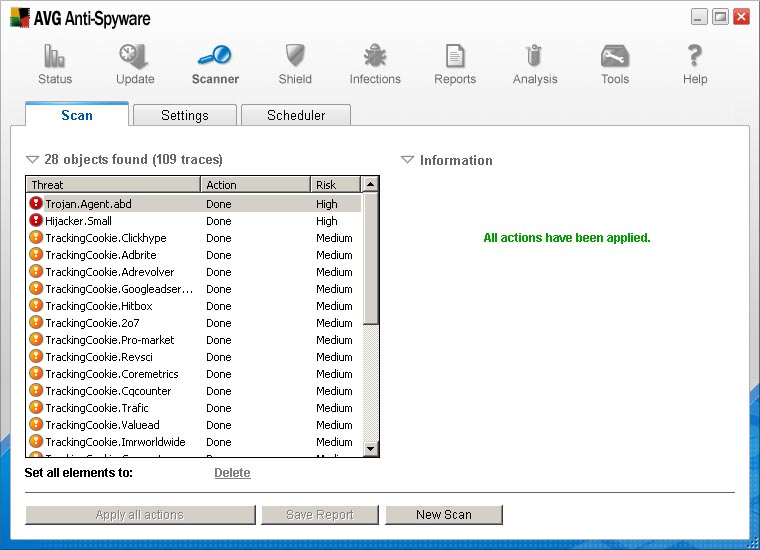Screen dimensions: 760x550
Task: Open the Reports document icon
Action: (x=455, y=56)
